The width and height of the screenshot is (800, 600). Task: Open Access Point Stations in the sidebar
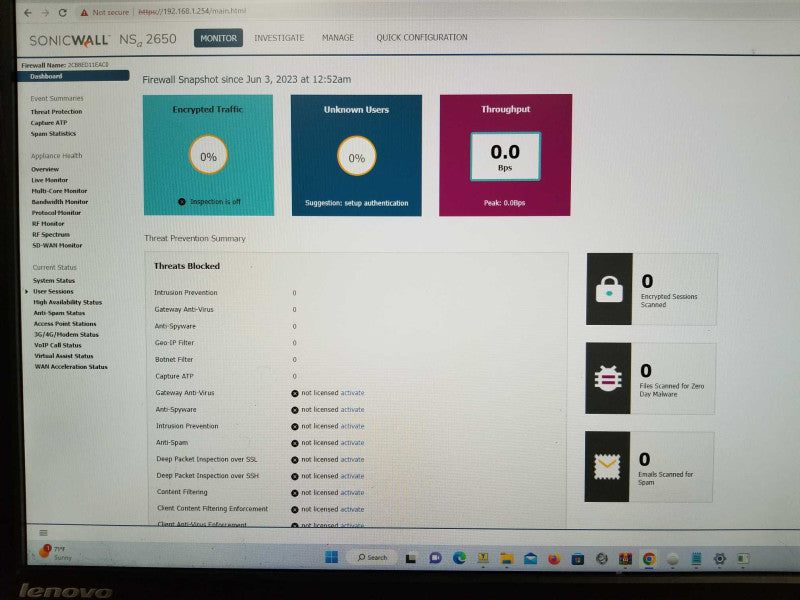tap(65, 324)
